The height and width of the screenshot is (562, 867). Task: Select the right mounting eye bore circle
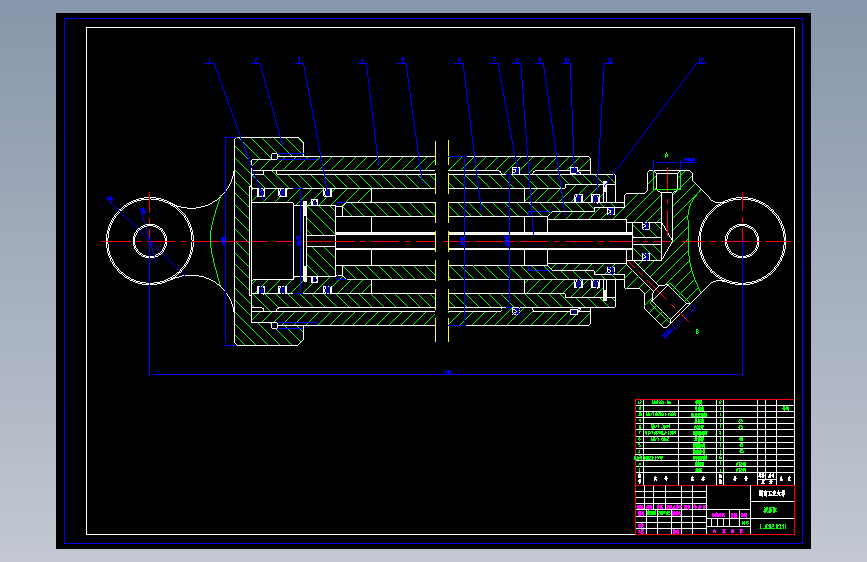tap(742, 241)
